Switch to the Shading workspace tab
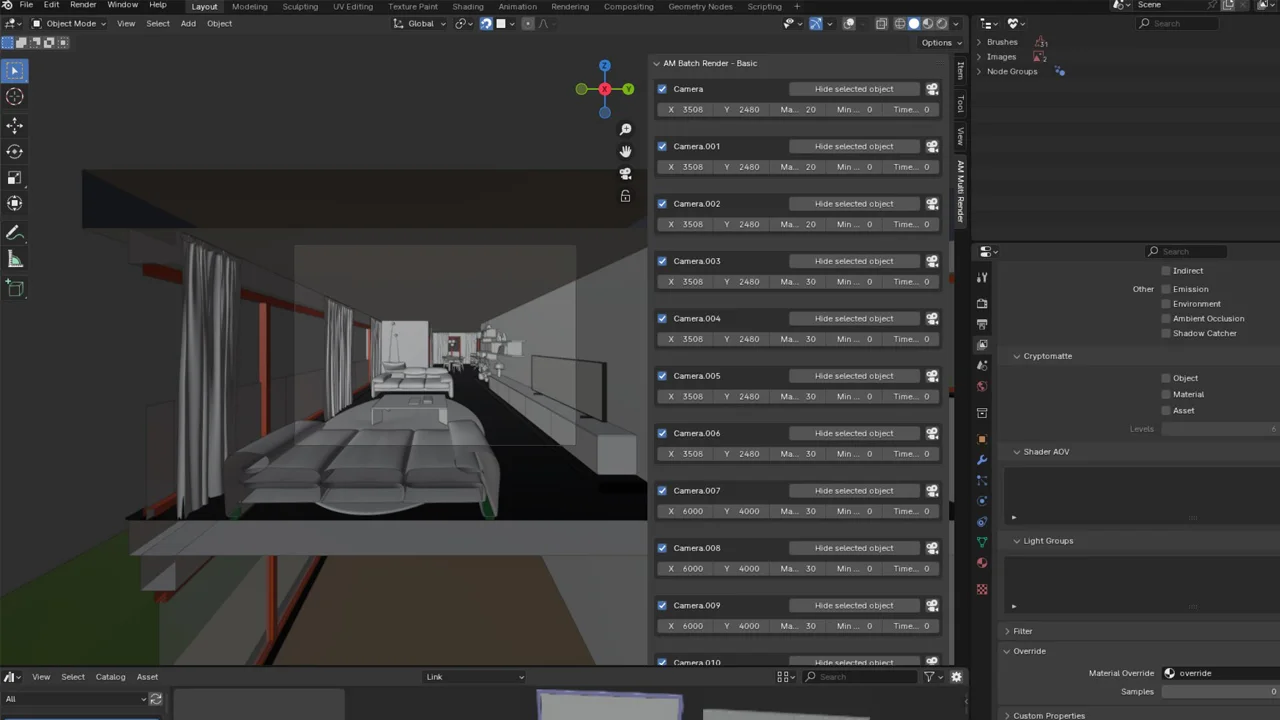The image size is (1280, 720). 468,6
